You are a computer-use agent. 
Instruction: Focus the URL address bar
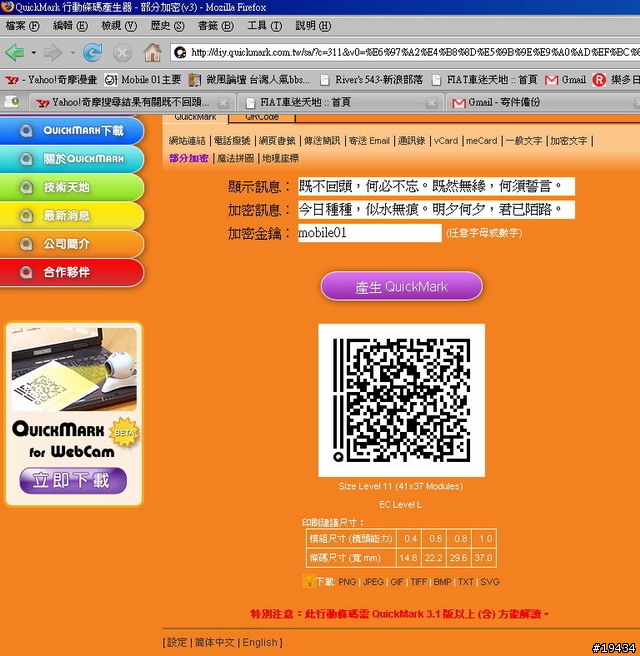405,52
